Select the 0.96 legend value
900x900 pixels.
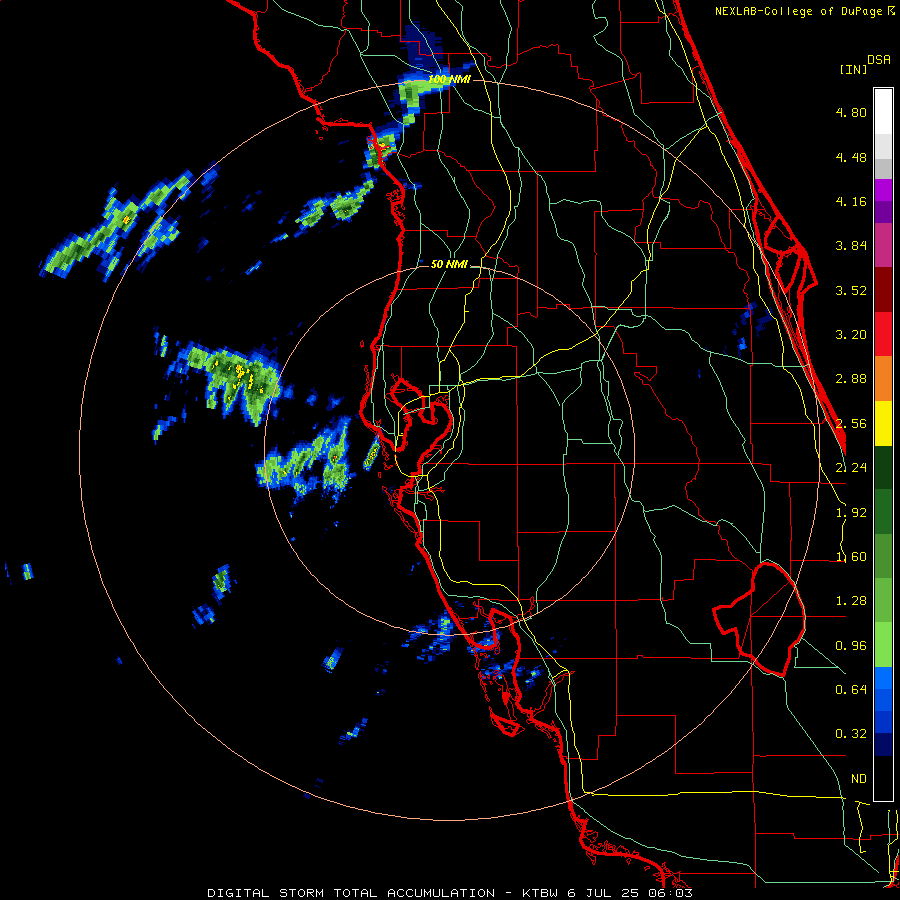(851, 646)
